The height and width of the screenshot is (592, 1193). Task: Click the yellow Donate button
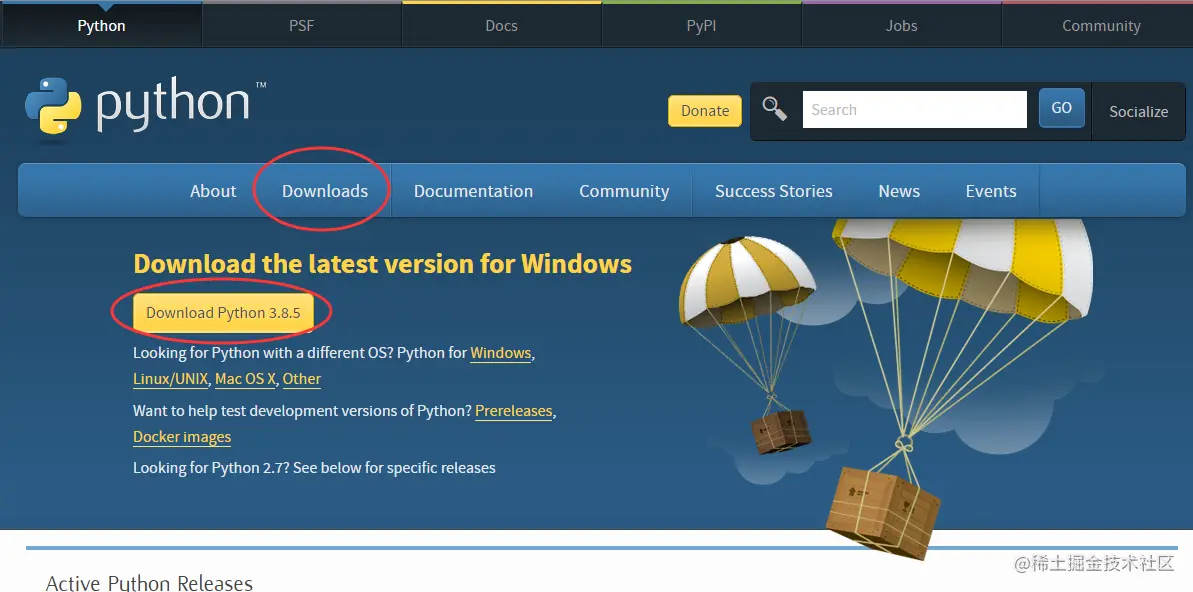pos(705,110)
